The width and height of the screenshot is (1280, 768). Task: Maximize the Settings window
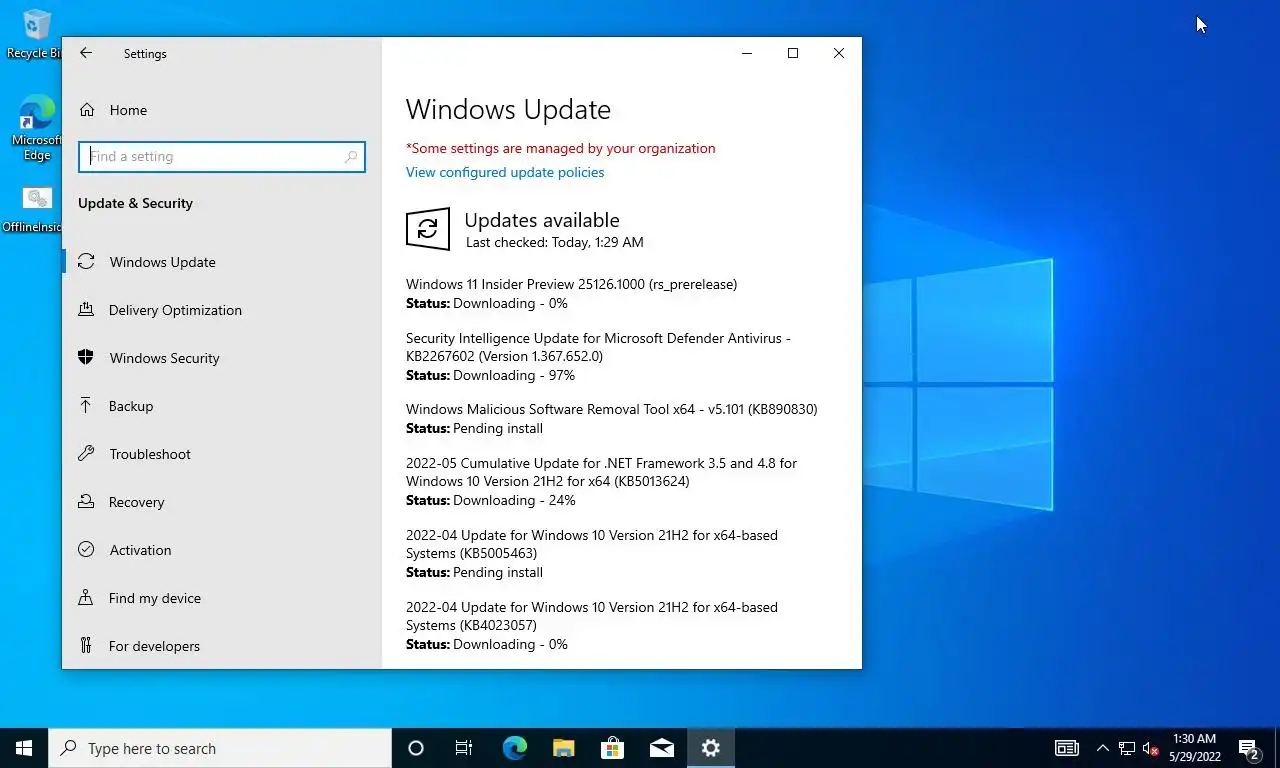pos(793,53)
